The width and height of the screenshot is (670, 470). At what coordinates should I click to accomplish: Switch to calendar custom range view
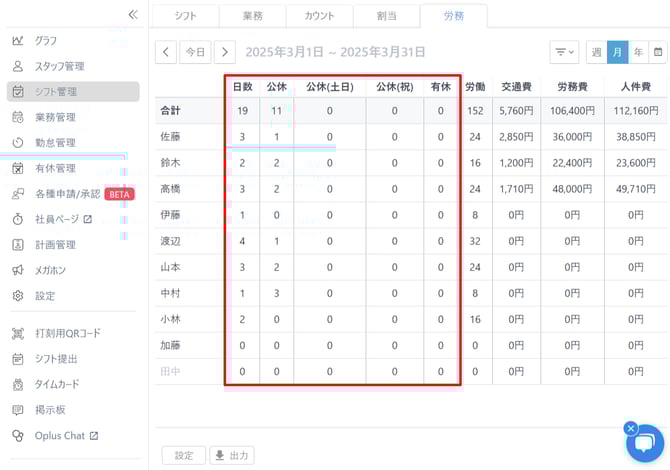[x=658, y=52]
